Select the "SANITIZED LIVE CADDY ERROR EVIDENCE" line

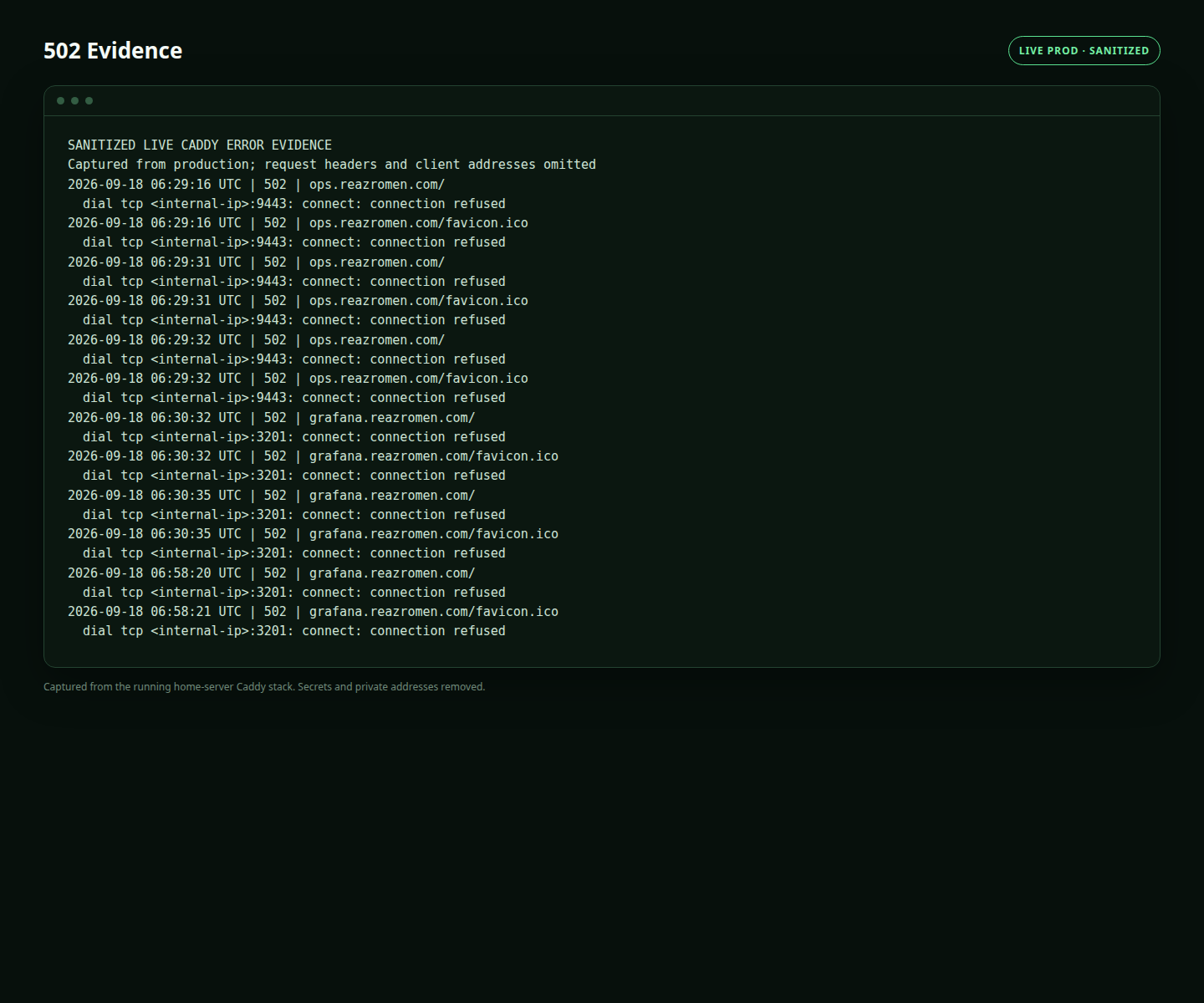coord(200,145)
